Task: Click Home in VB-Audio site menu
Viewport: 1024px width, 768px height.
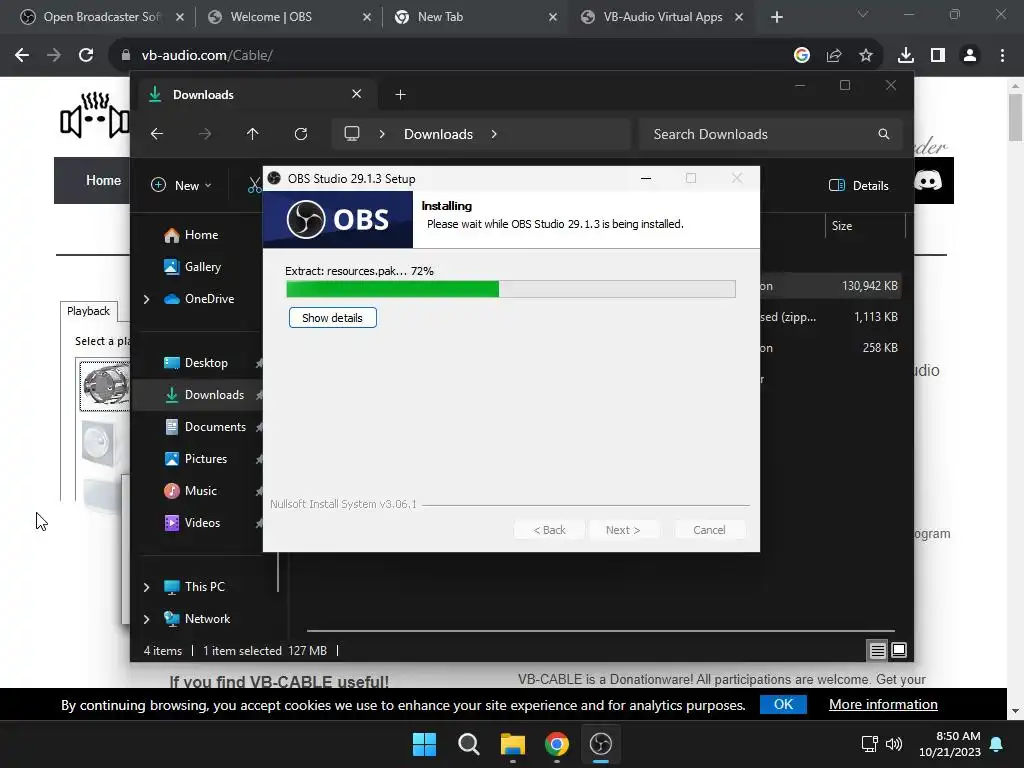Action: [103, 180]
